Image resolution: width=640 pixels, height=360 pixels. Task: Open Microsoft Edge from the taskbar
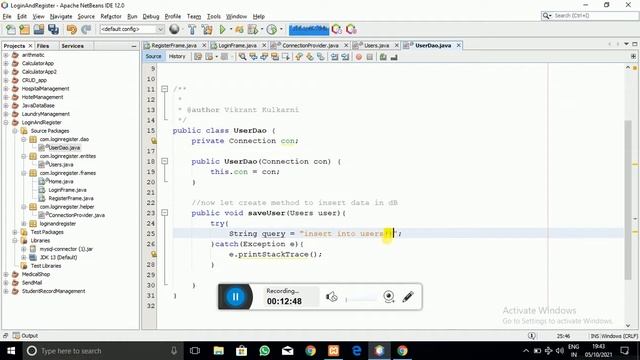coord(356,351)
